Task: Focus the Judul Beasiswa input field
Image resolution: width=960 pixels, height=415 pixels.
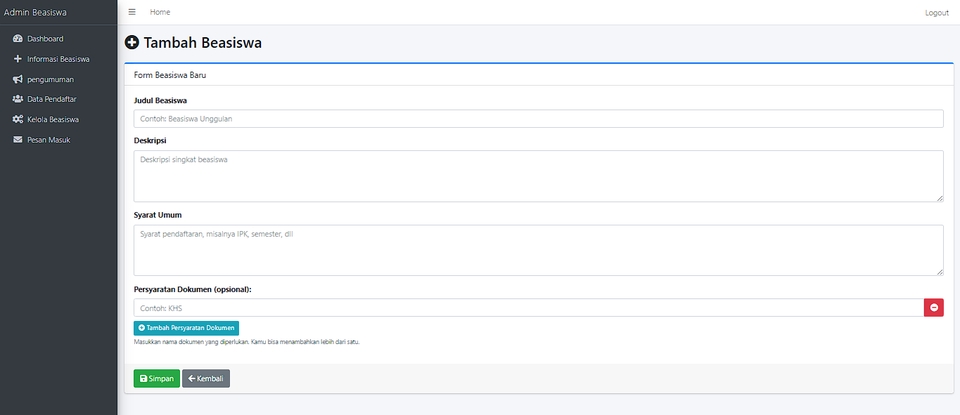Action: 538,118
